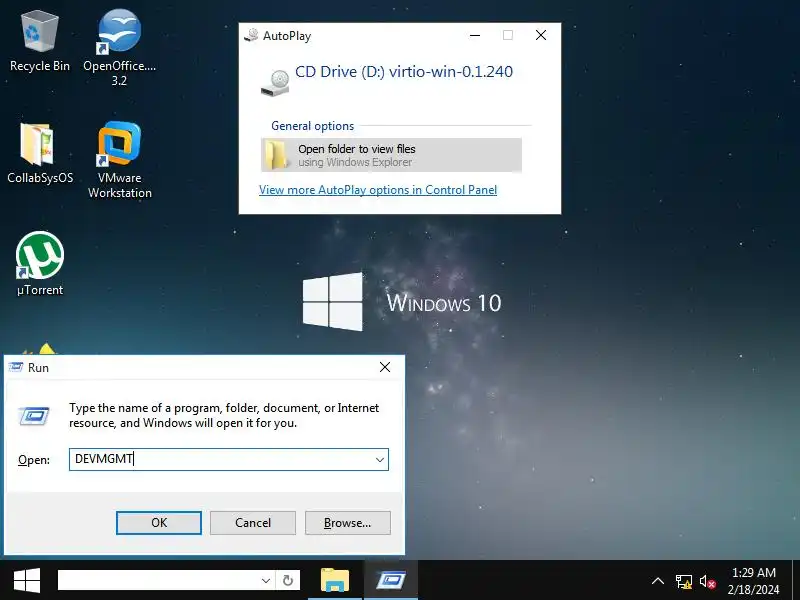Expand the taskbar address bar dropdown
Screen dimensions: 800x600
click(x=266, y=580)
